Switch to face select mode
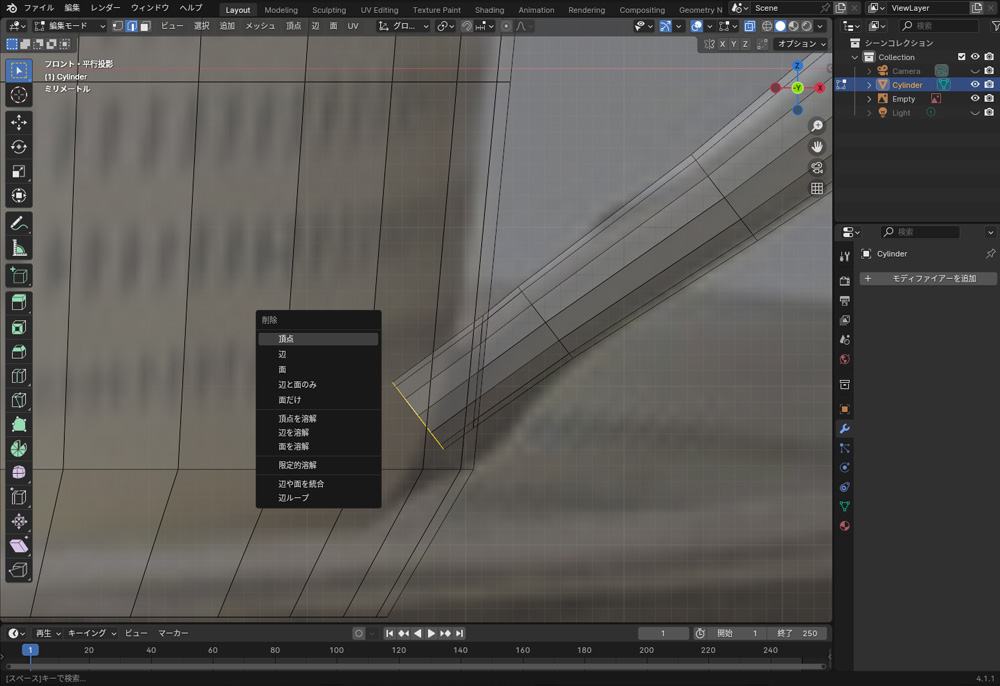Viewport: 1000px width, 686px height. (145, 26)
